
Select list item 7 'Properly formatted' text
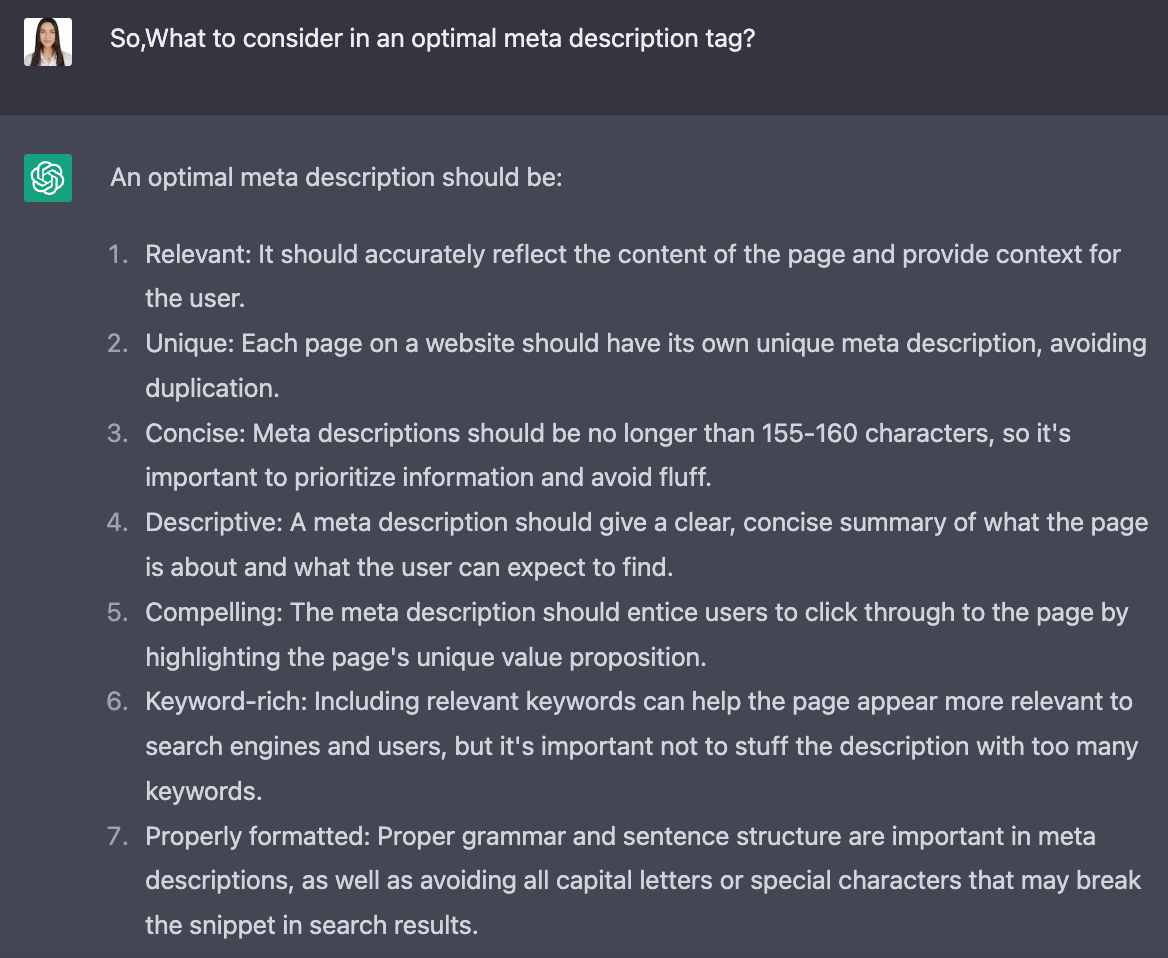pos(643,881)
